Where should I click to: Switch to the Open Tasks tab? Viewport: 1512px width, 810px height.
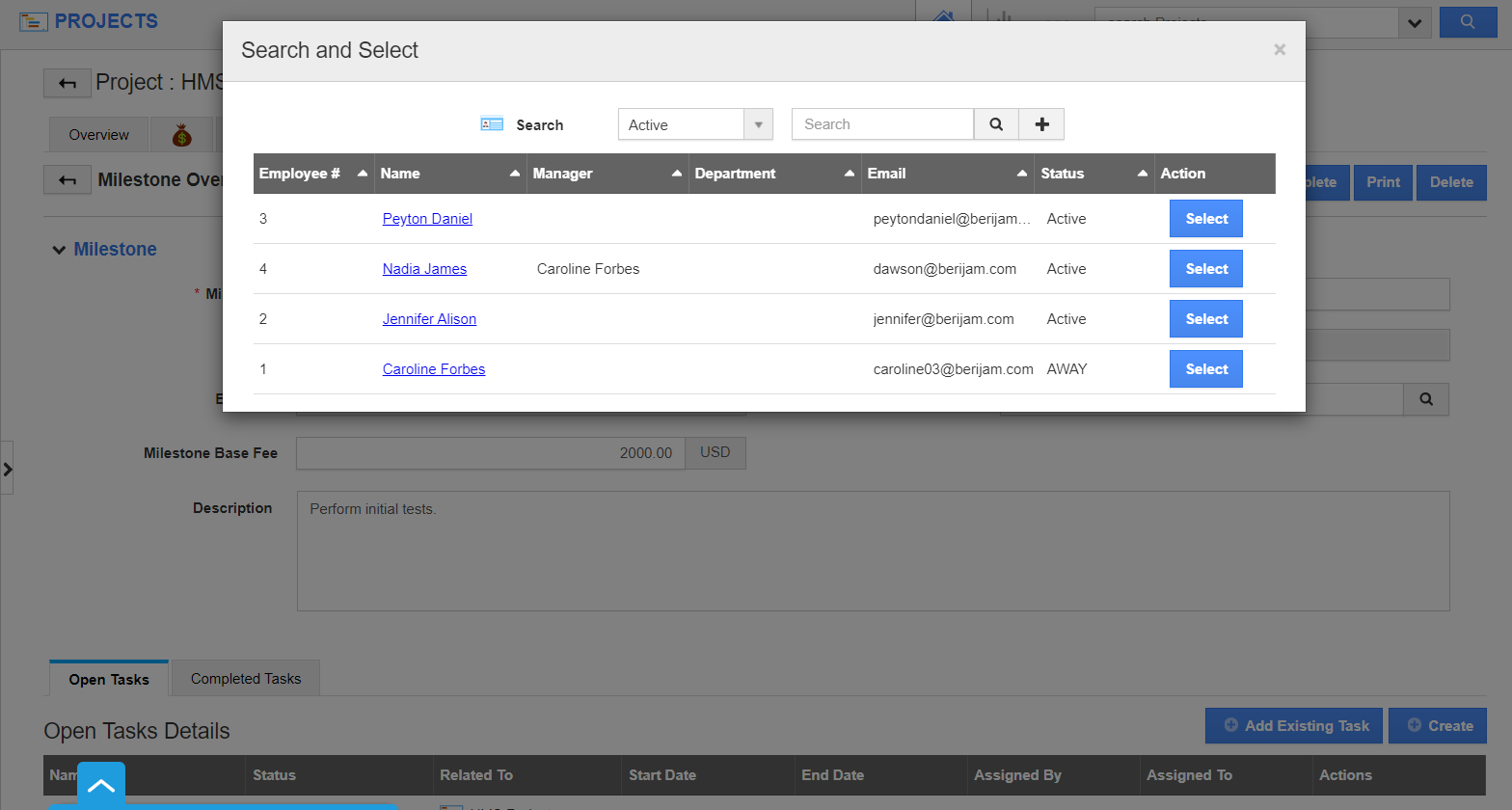[x=109, y=680]
